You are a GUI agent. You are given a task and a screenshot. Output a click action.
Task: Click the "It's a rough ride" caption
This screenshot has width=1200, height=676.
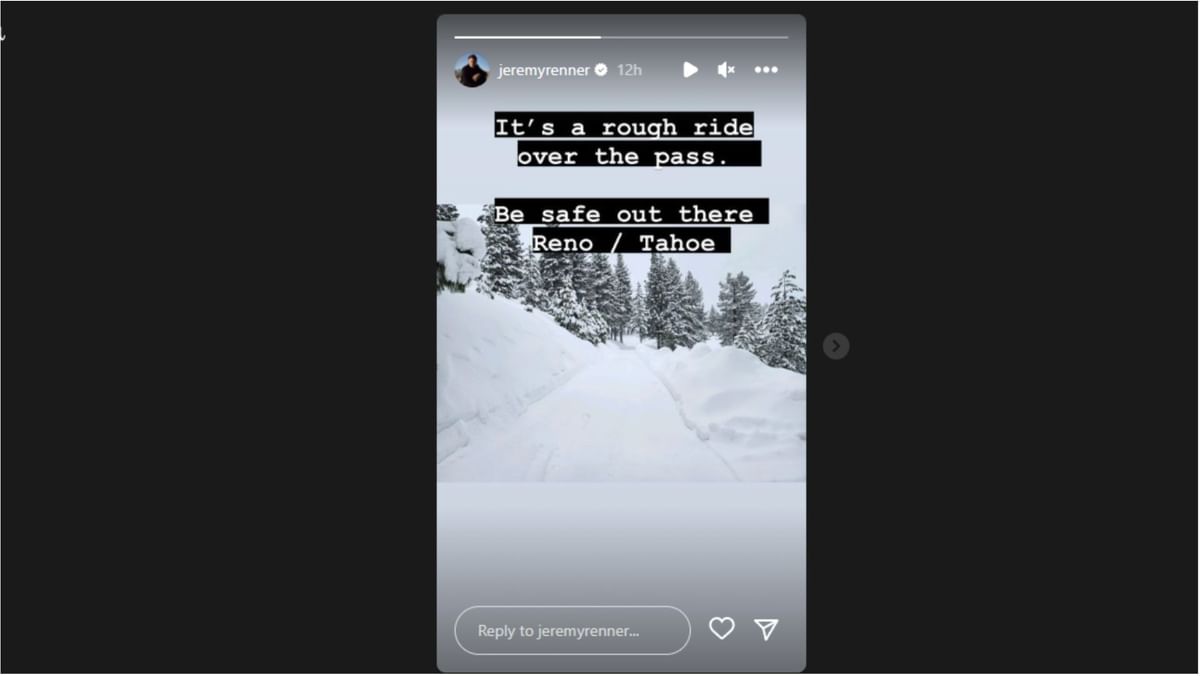coord(624,126)
